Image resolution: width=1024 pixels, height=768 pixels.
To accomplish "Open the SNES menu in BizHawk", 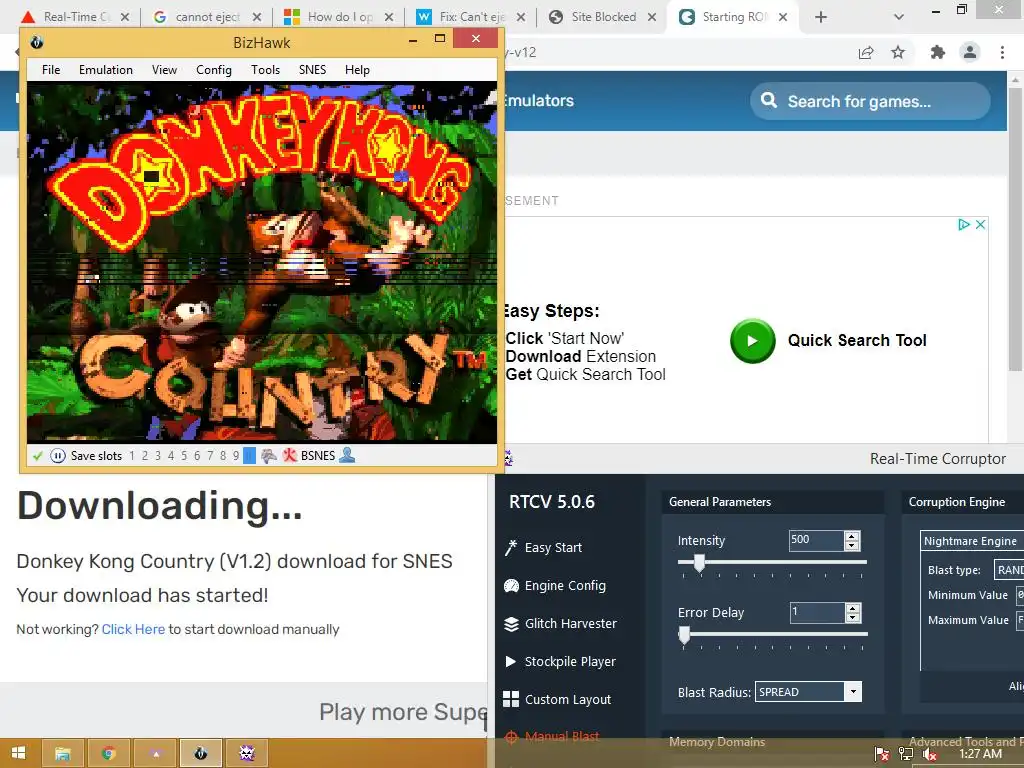I will [x=312, y=70].
